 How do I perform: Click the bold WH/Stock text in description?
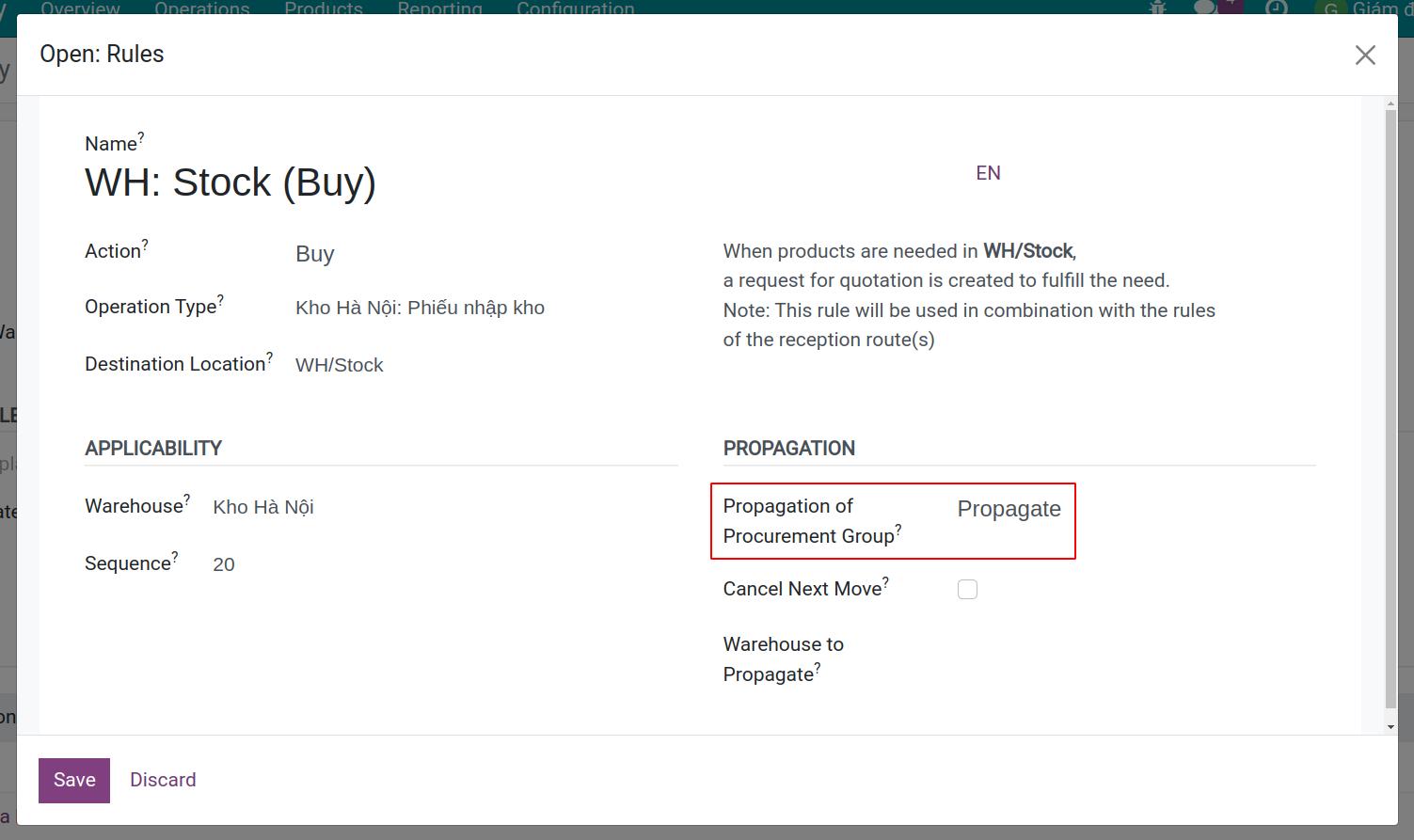1028,251
